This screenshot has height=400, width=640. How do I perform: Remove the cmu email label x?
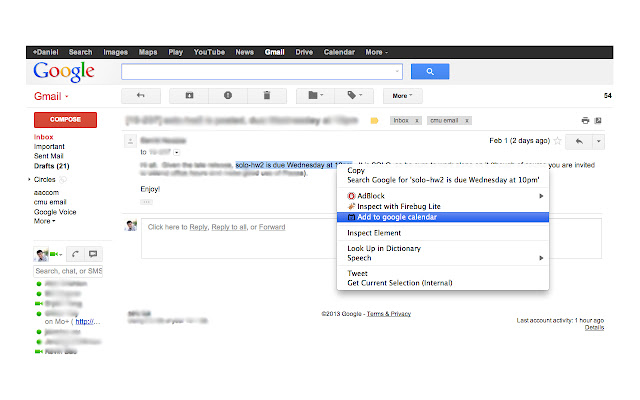(x=467, y=120)
